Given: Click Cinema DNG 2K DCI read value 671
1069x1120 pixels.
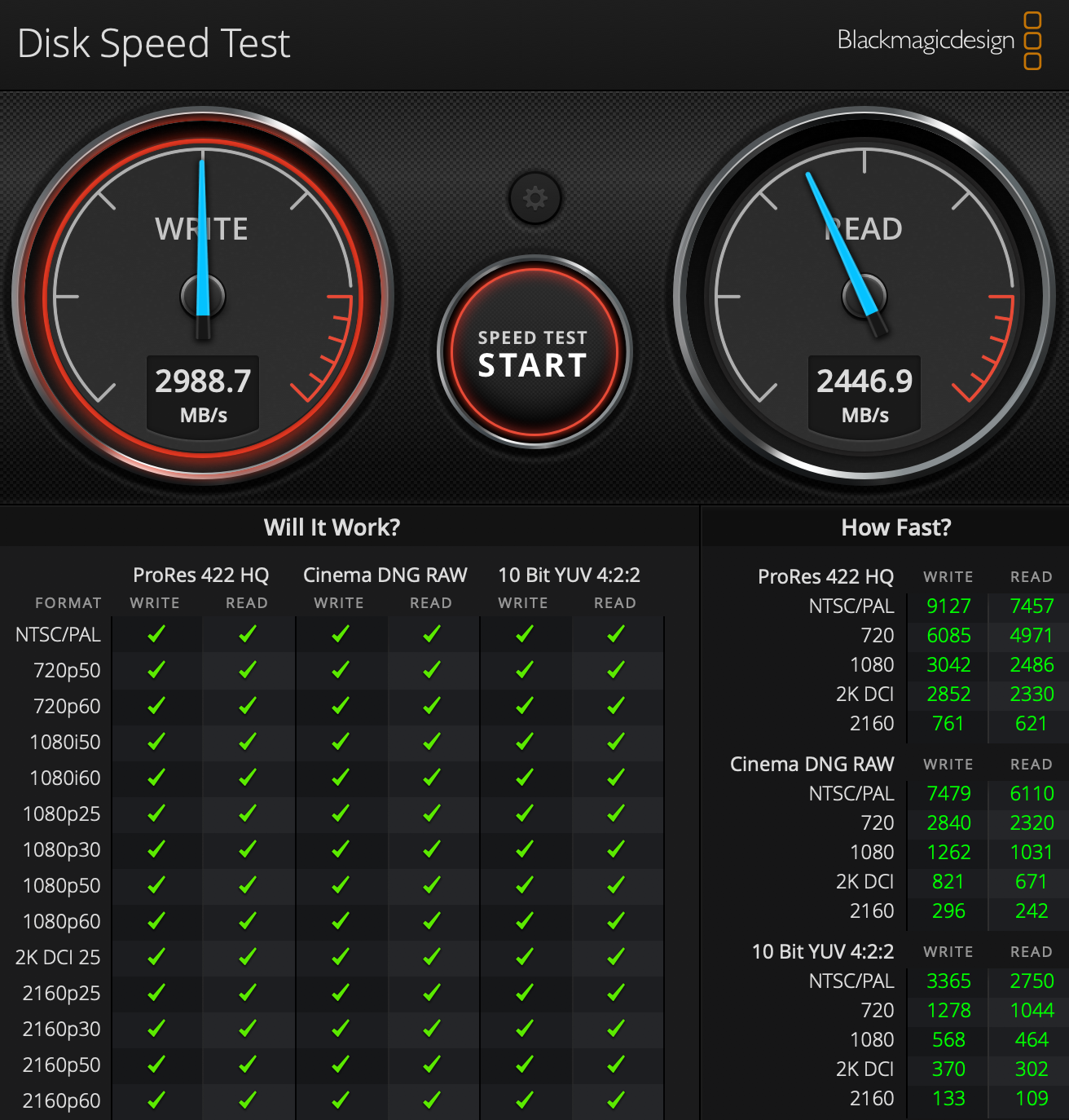Looking at the screenshot, I should click(1032, 881).
